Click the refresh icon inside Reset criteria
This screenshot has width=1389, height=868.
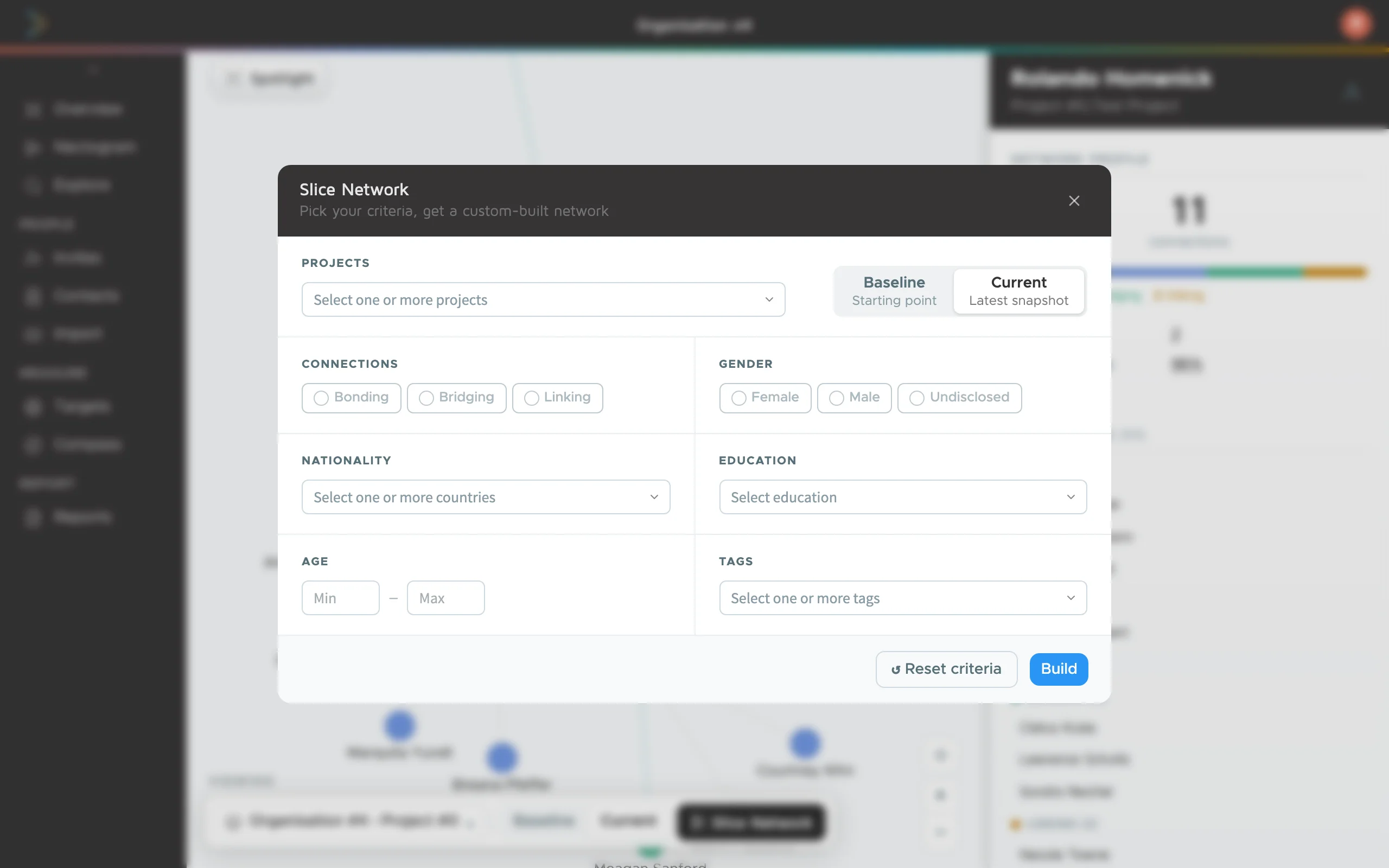pos(896,669)
